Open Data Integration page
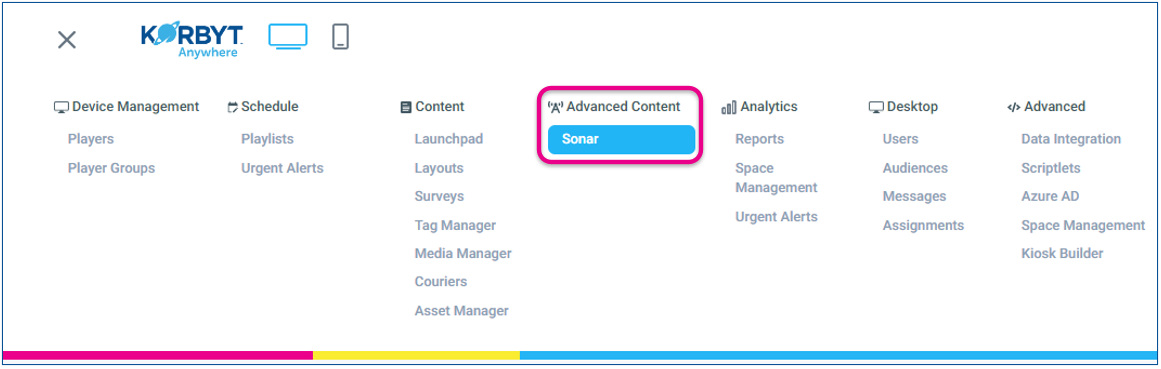Viewport: 1161px width, 369px height. (1071, 139)
